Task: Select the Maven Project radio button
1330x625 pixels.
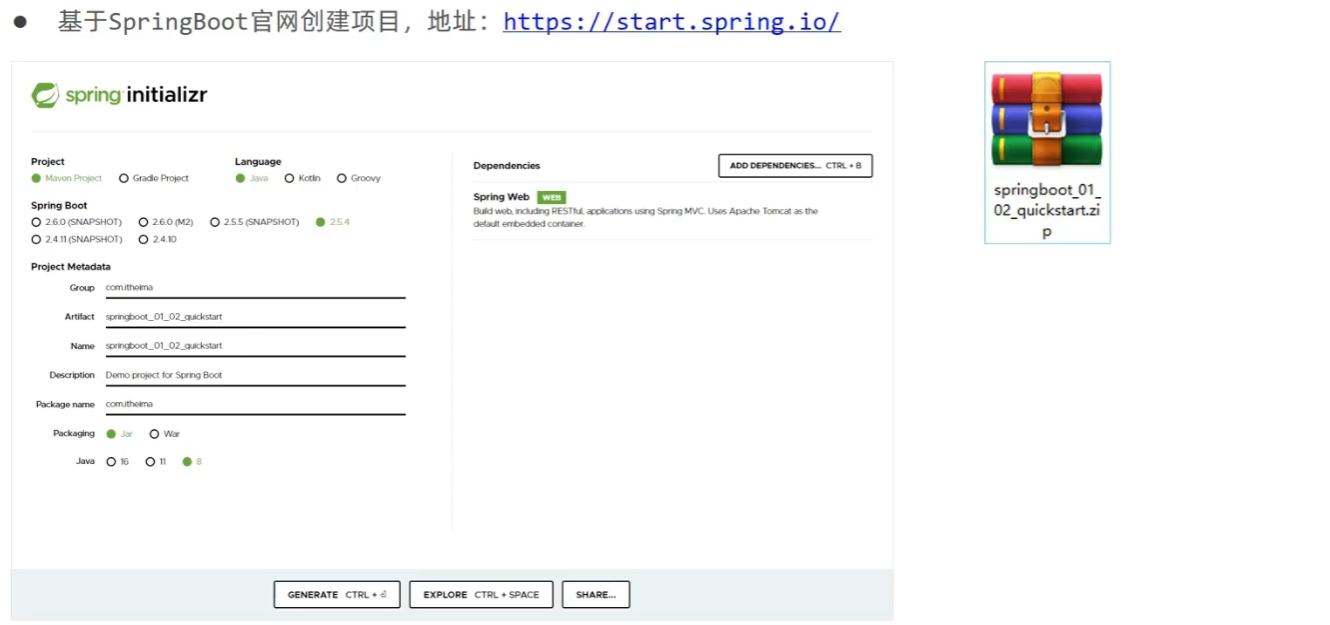Action: point(36,178)
